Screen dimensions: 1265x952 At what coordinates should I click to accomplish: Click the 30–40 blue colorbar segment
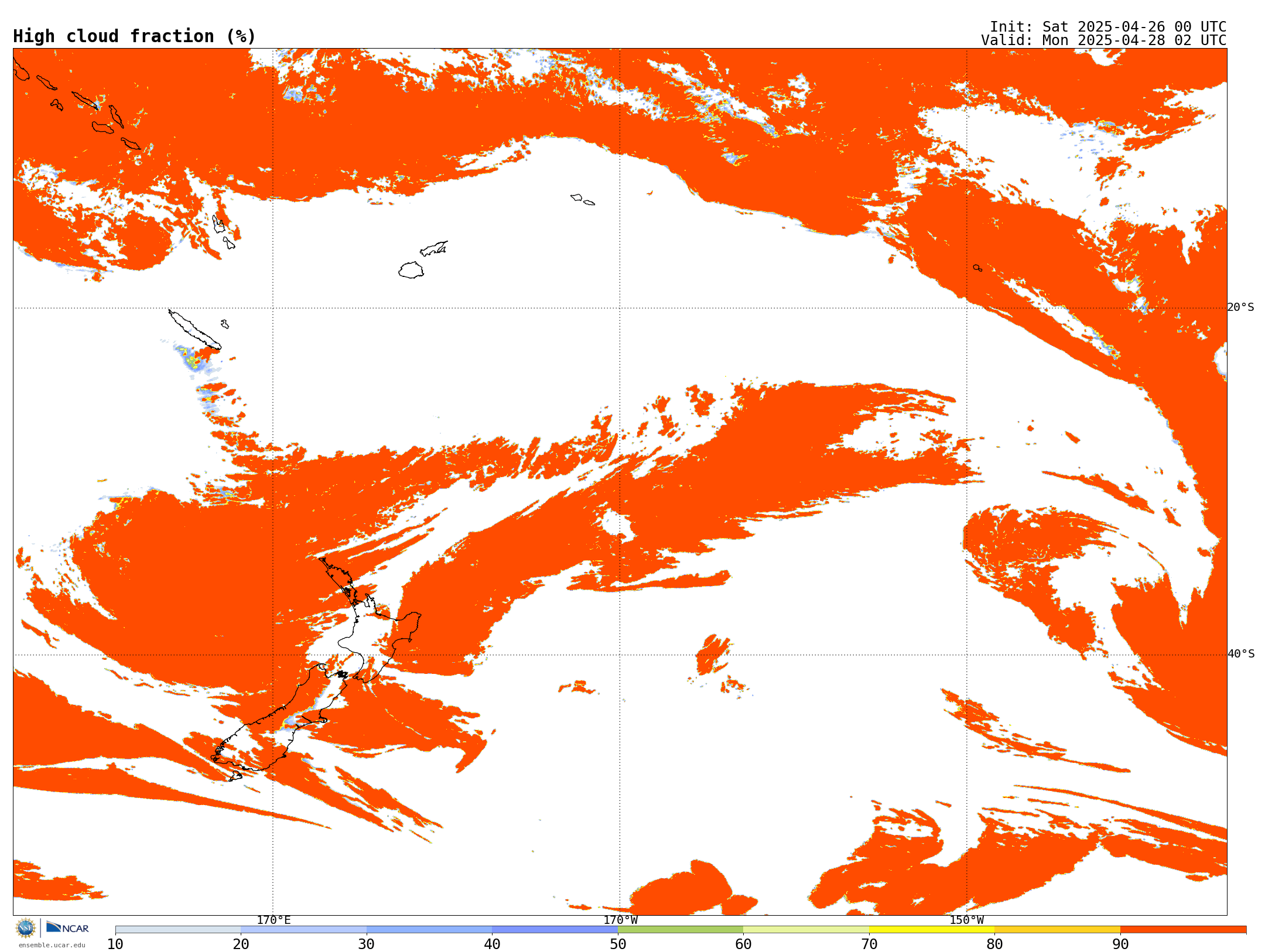(429, 930)
